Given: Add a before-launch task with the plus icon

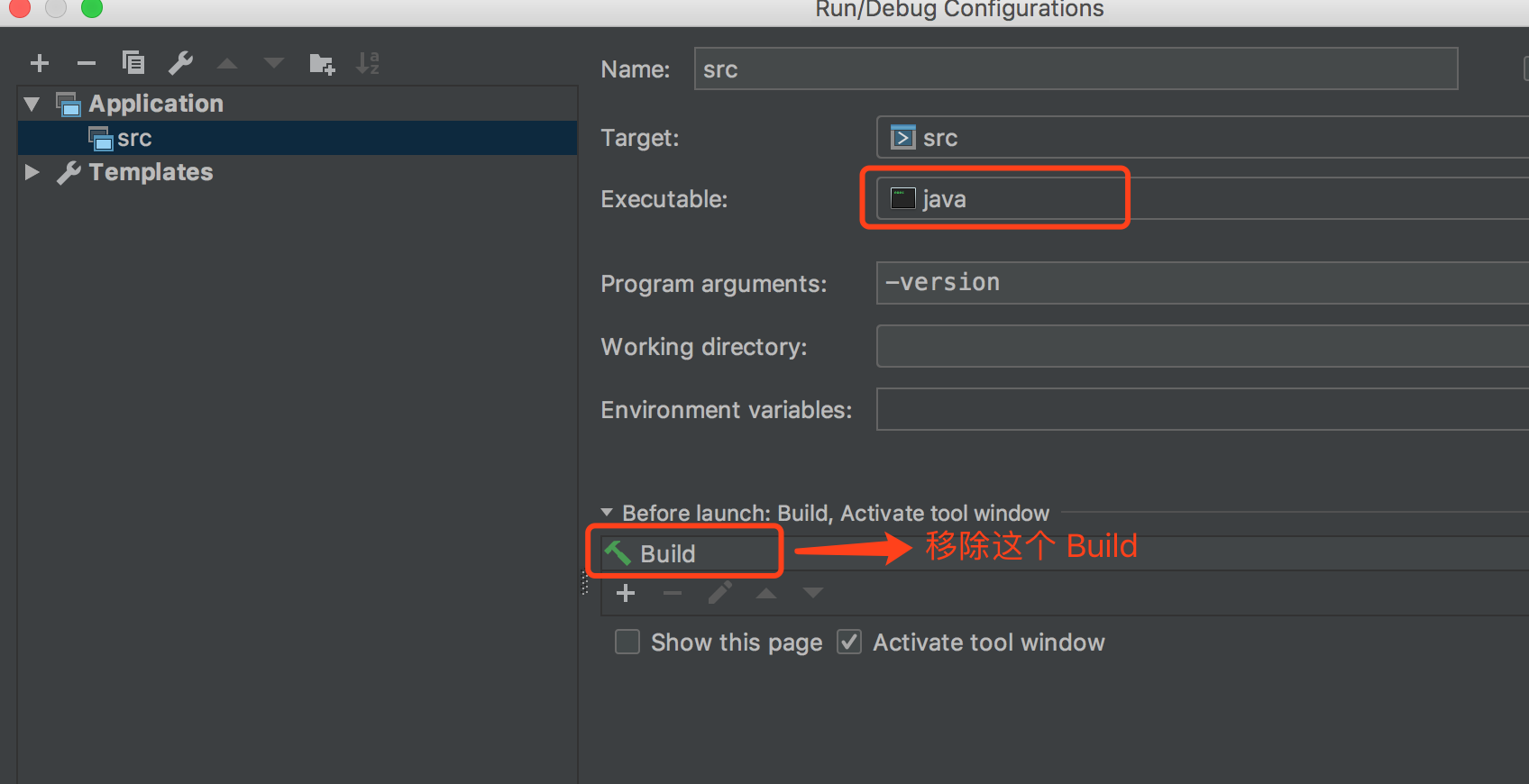Looking at the screenshot, I should point(626,593).
